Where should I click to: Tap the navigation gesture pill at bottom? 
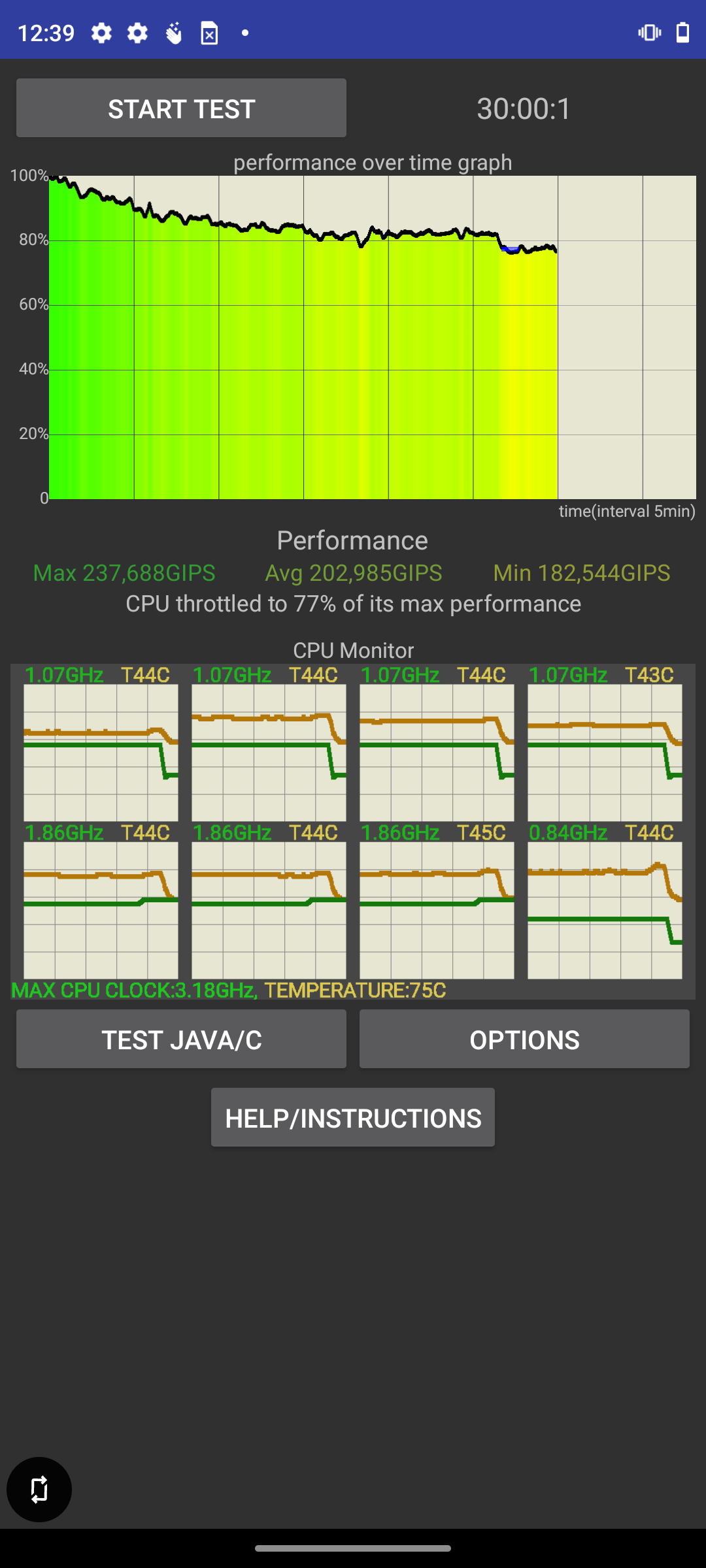coord(353,1548)
